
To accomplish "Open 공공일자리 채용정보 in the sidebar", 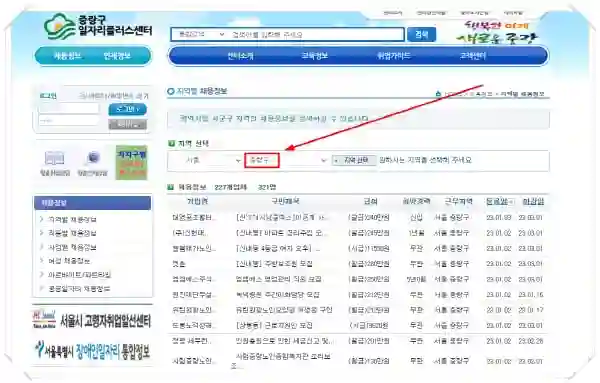I will click(79, 288).
